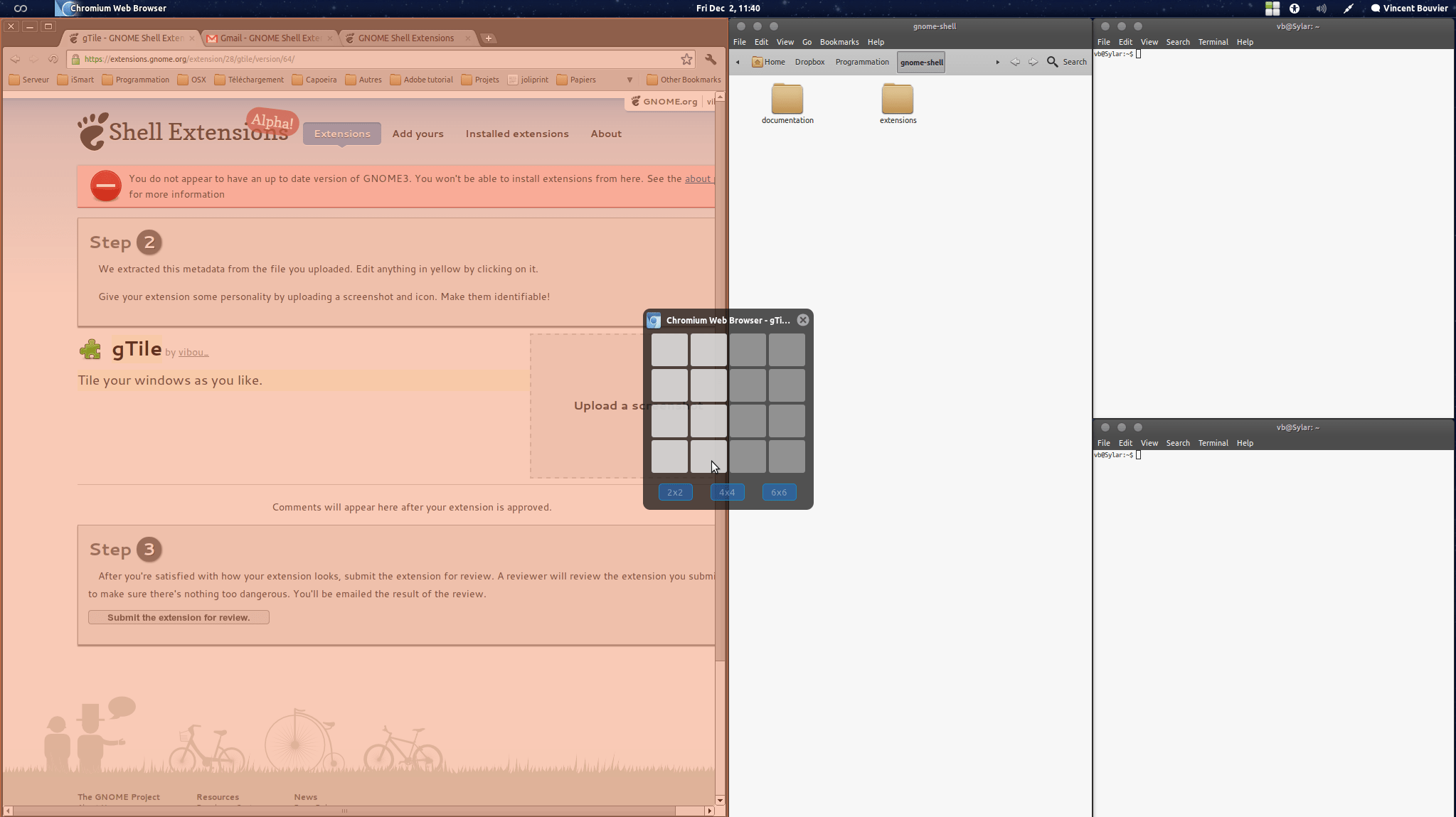Select the bottom-right gTile grid cell

[787, 456]
